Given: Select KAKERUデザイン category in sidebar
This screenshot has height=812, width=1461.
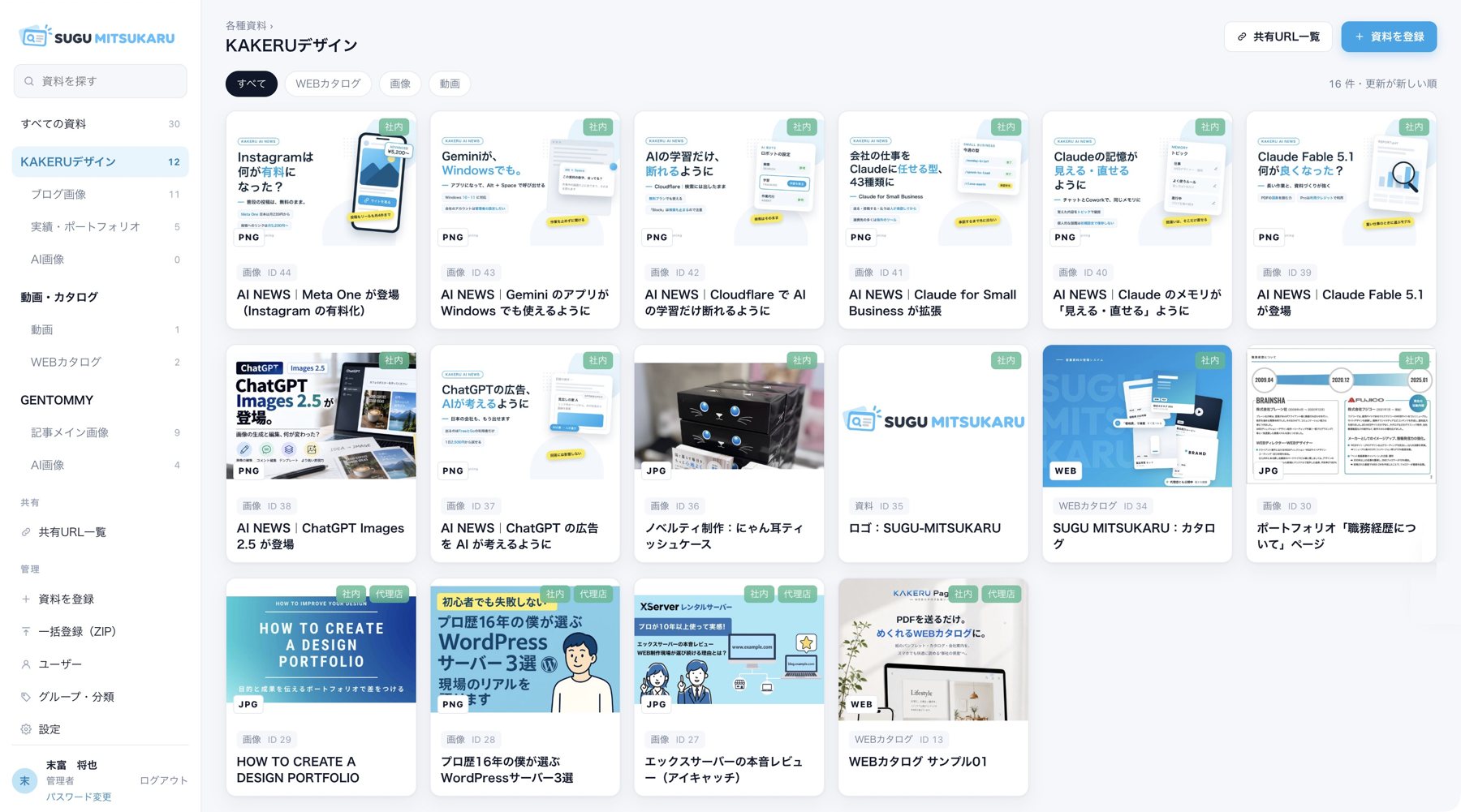Looking at the screenshot, I should coord(101,161).
